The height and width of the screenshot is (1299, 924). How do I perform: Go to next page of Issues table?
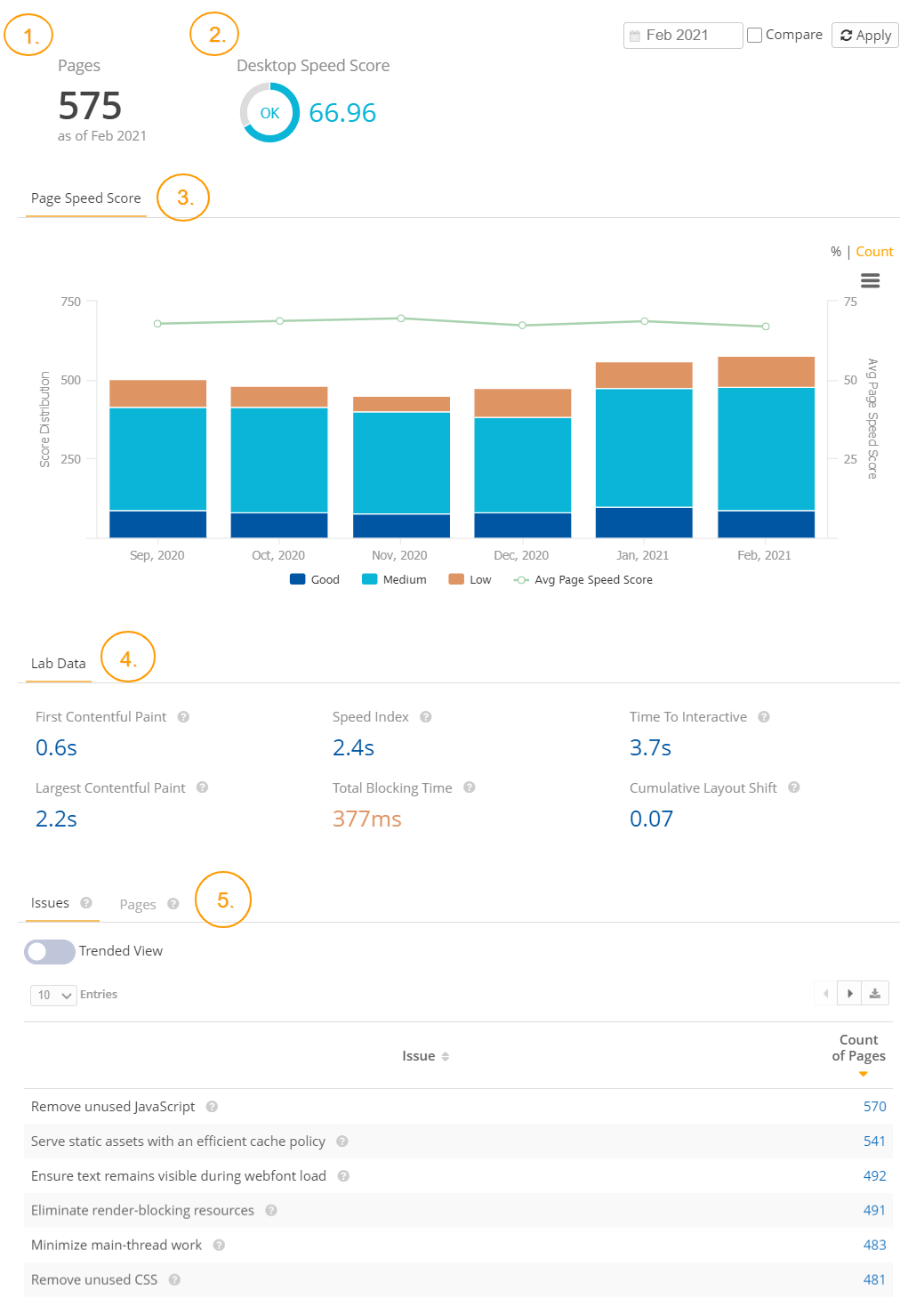[x=849, y=992]
